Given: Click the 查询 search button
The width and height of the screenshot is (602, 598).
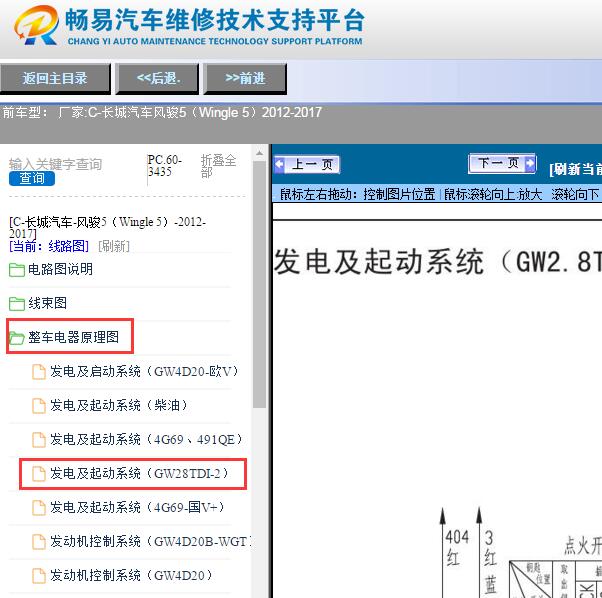Looking at the screenshot, I should pyautogui.click(x=32, y=178).
